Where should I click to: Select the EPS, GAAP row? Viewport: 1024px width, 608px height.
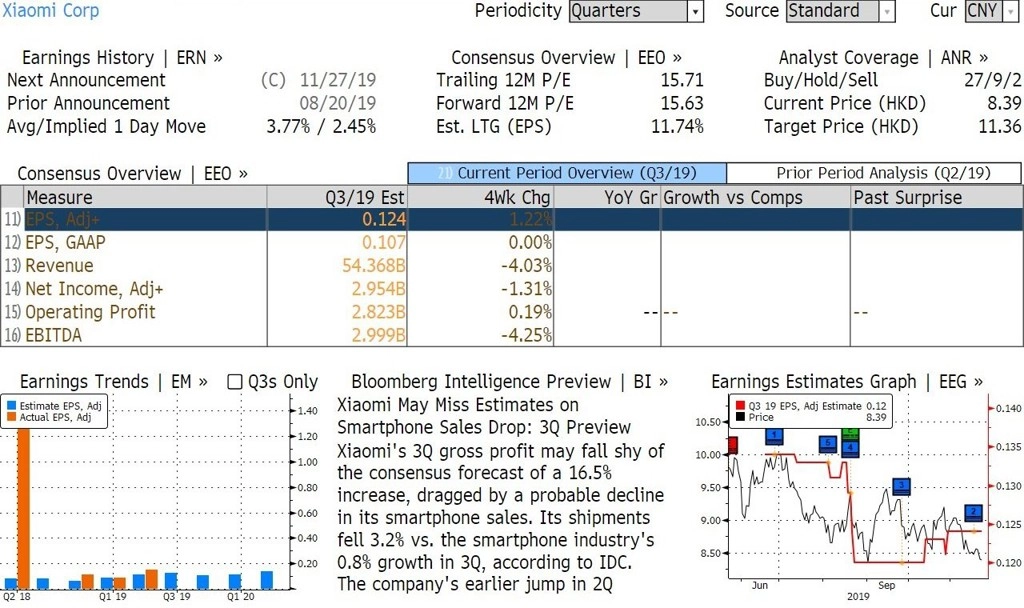512,242
